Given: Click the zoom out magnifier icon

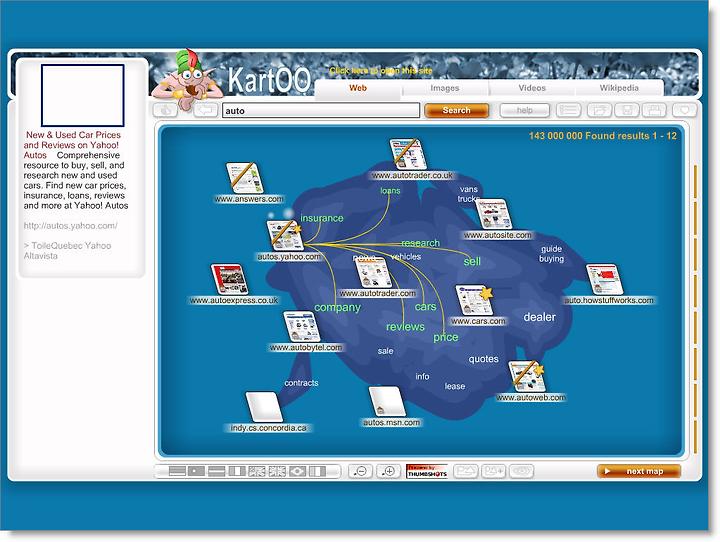Looking at the screenshot, I should click(x=360, y=471).
